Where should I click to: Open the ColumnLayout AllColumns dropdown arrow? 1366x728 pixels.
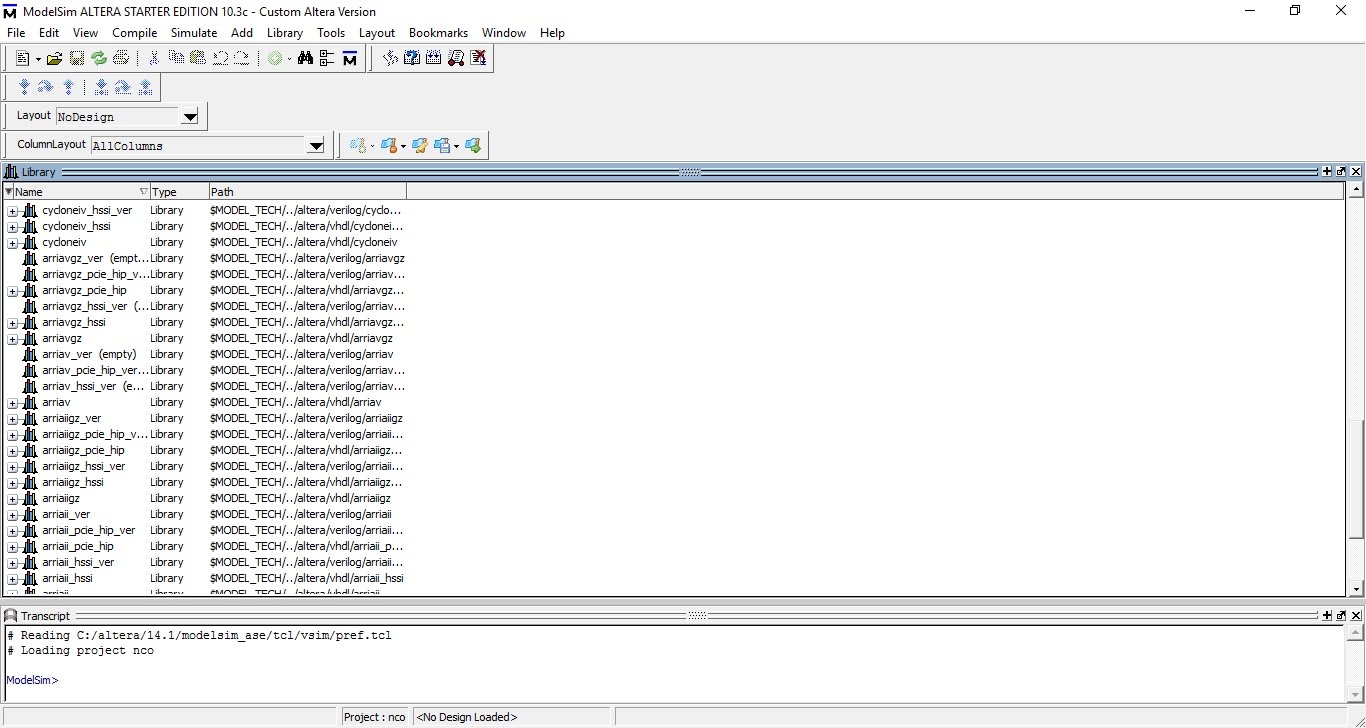(x=316, y=146)
